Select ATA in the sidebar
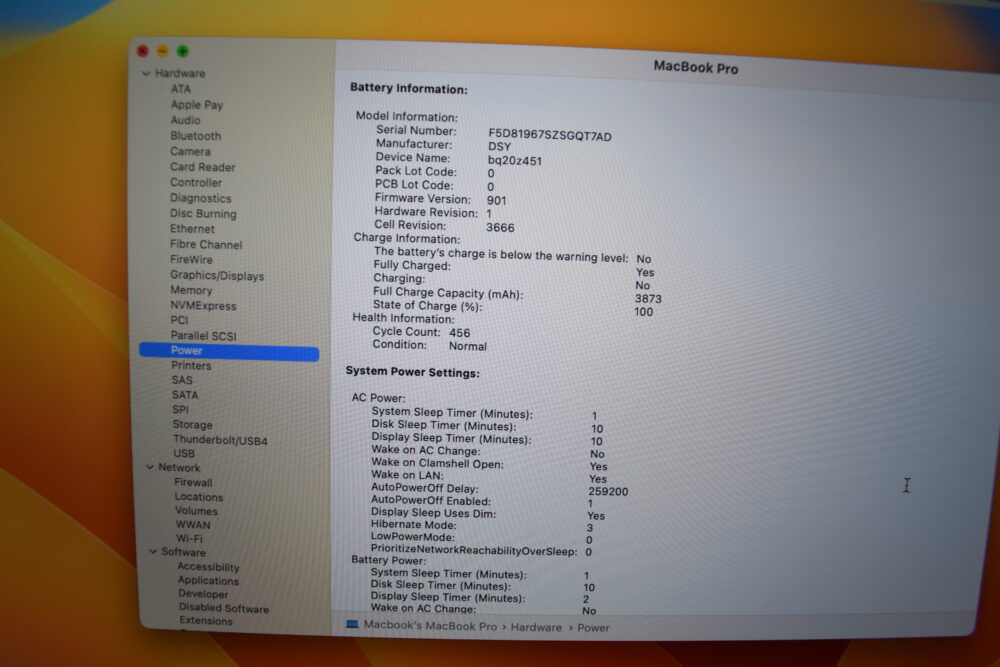The image size is (1000, 667). [180, 89]
